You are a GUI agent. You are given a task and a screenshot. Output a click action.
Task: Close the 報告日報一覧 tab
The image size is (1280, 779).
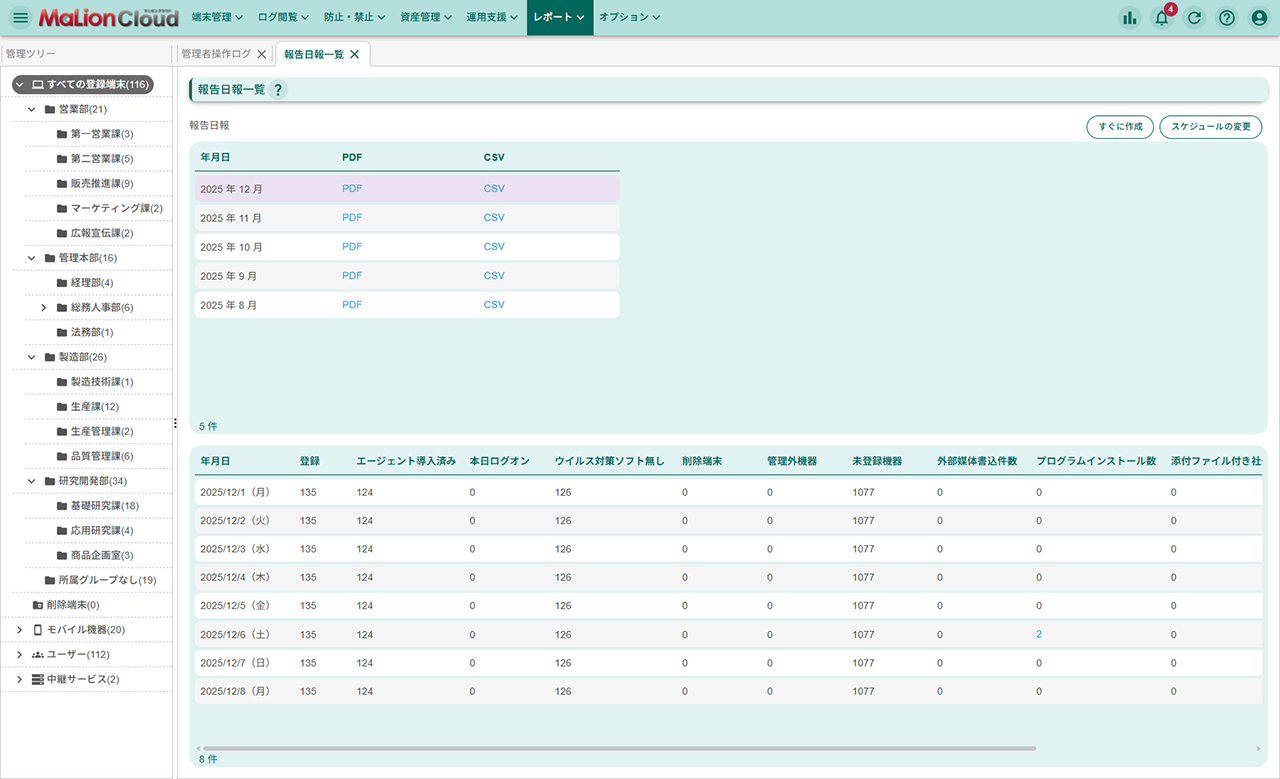pyautogui.click(x=355, y=54)
